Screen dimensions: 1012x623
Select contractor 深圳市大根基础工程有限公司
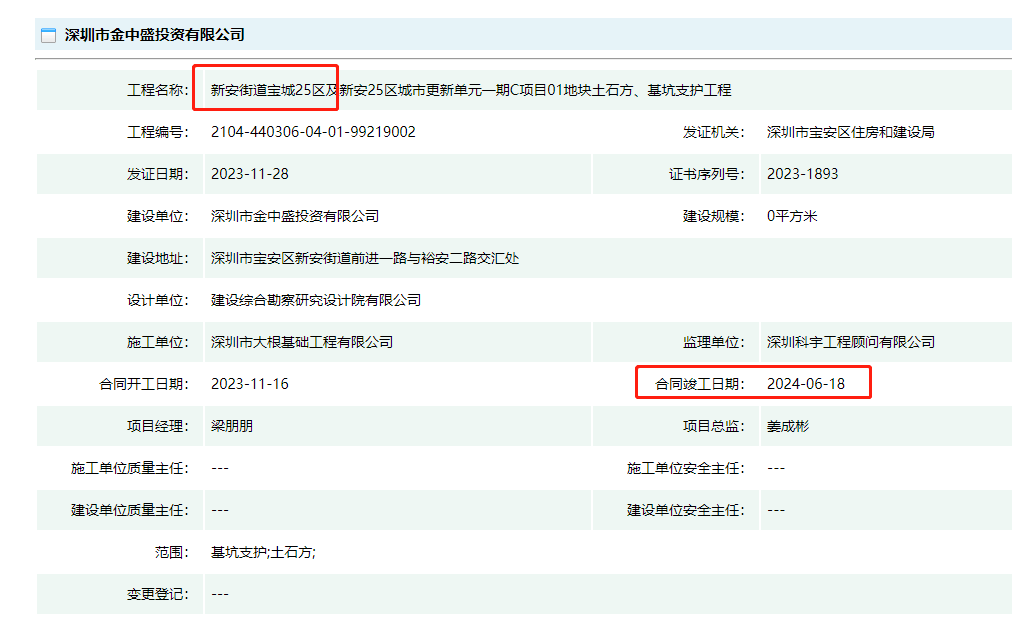pyautogui.click(x=302, y=342)
